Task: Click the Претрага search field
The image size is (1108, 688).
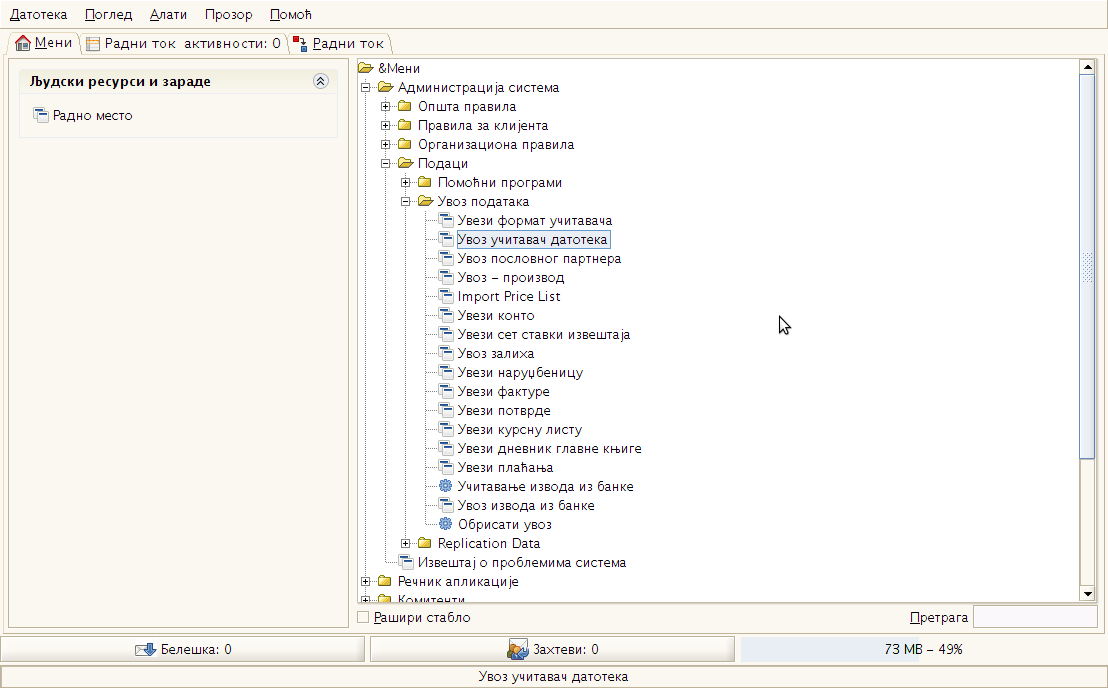Action: pyautogui.click(x=1034, y=617)
